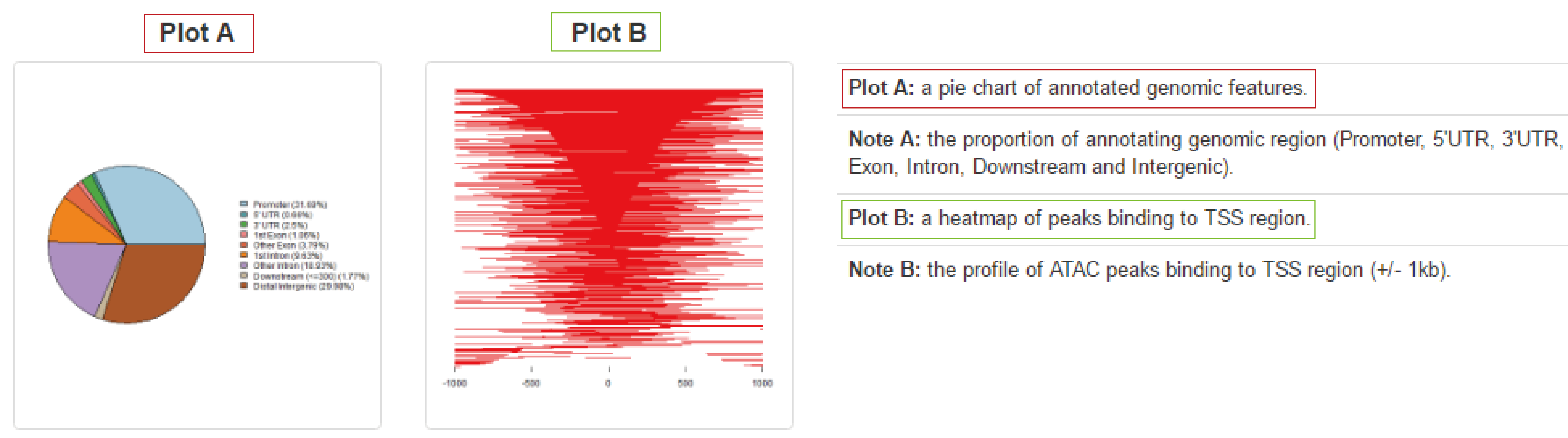The width and height of the screenshot is (1568, 438).
Task: Click the Distal Intergenic brown legend swatch
Action: 243,286
